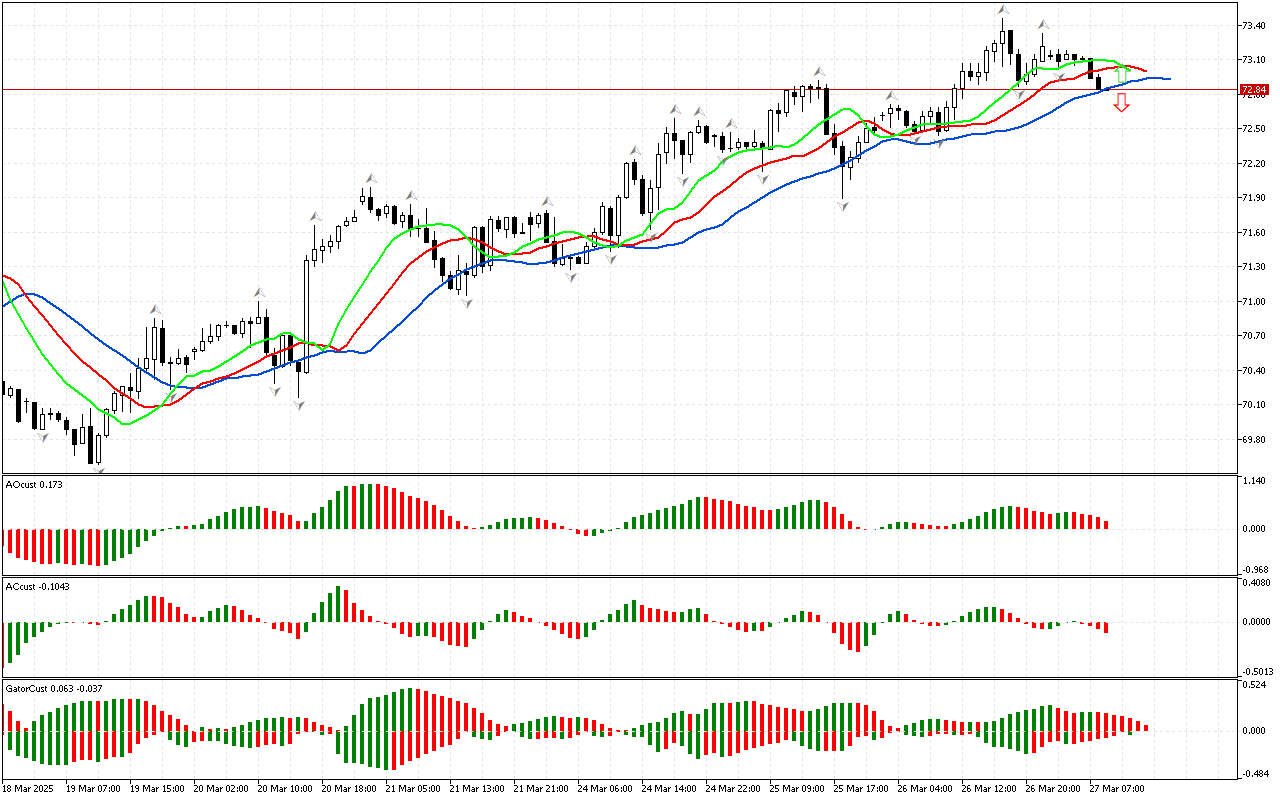The height and width of the screenshot is (800, 1280).
Task: Click the GatorCust 0.063 -0.037 indicator label
Action: pyautogui.click(x=54, y=689)
